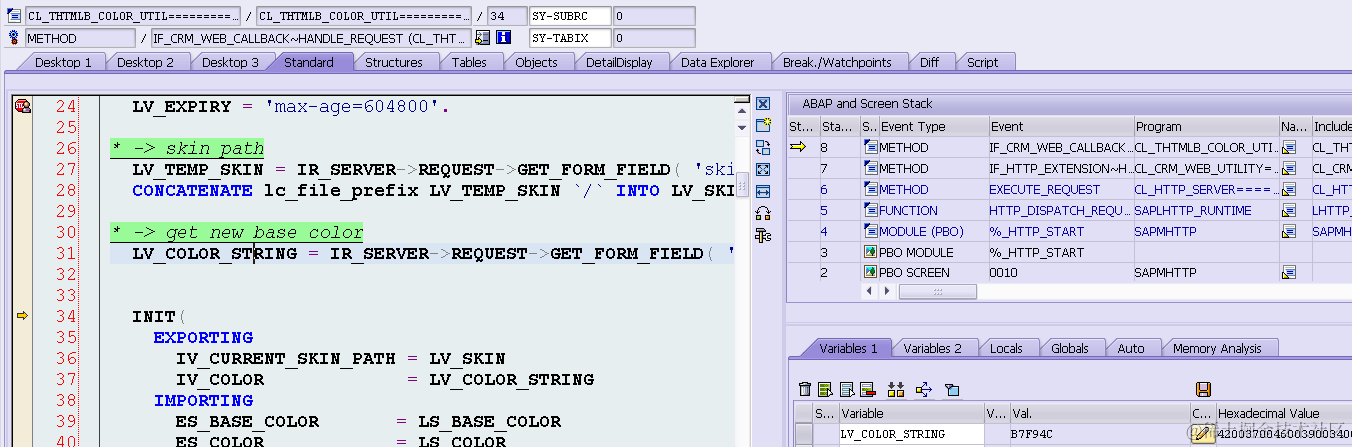Click the replace tool icon in vertical toolbar

pos(763,147)
